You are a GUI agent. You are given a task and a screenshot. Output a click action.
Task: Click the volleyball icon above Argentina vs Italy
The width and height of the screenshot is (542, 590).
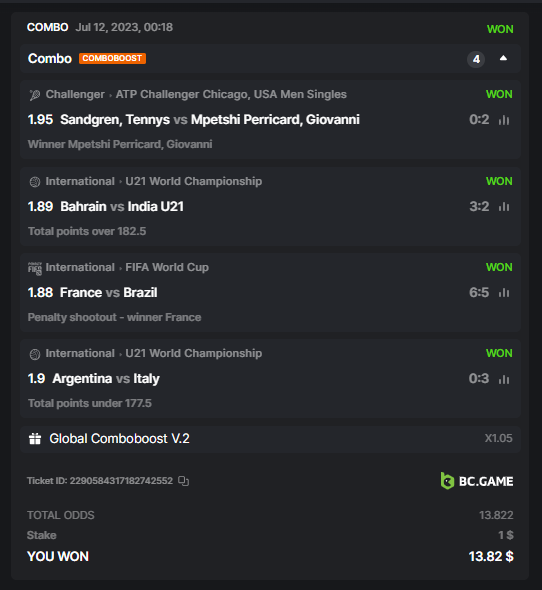(35, 354)
